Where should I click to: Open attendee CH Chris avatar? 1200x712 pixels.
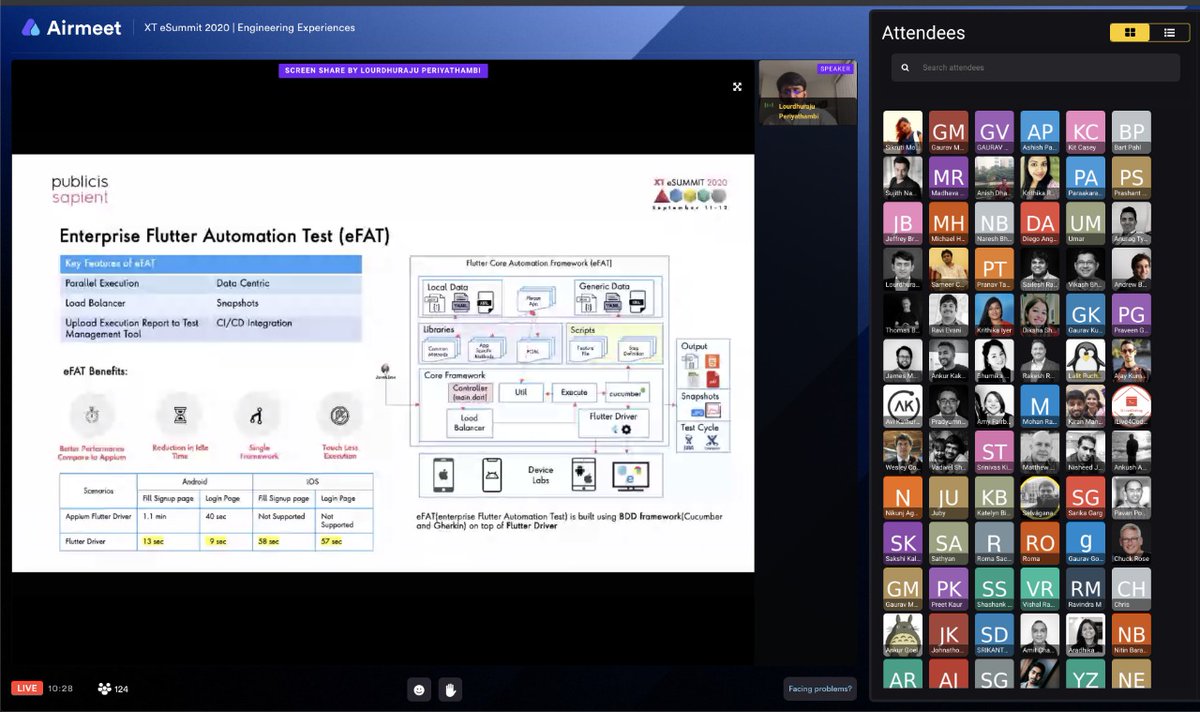1131,590
